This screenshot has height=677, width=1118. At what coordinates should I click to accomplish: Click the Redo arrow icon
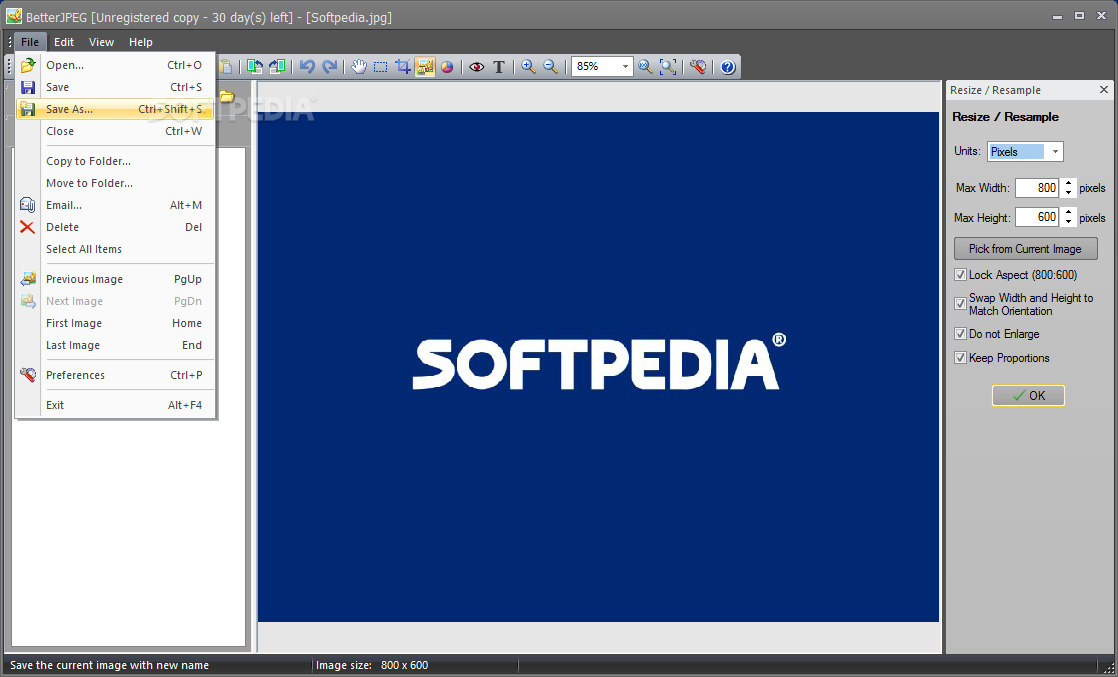coord(329,67)
